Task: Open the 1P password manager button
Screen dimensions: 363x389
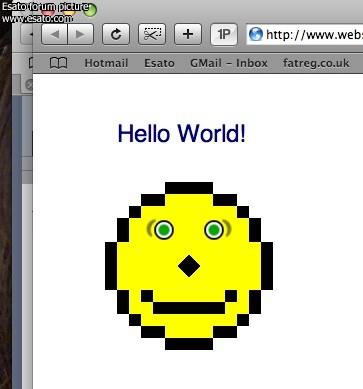Action: click(x=224, y=34)
